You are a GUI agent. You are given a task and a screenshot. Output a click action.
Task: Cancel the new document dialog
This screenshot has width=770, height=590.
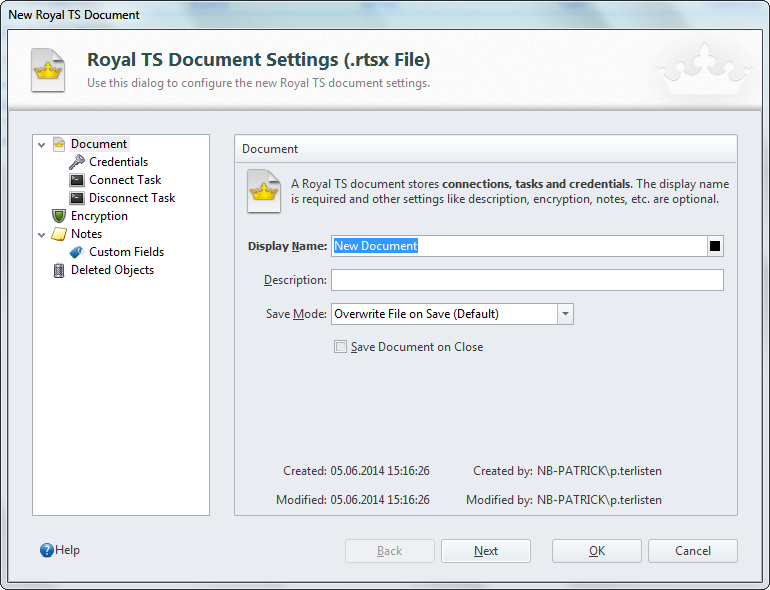click(x=692, y=551)
